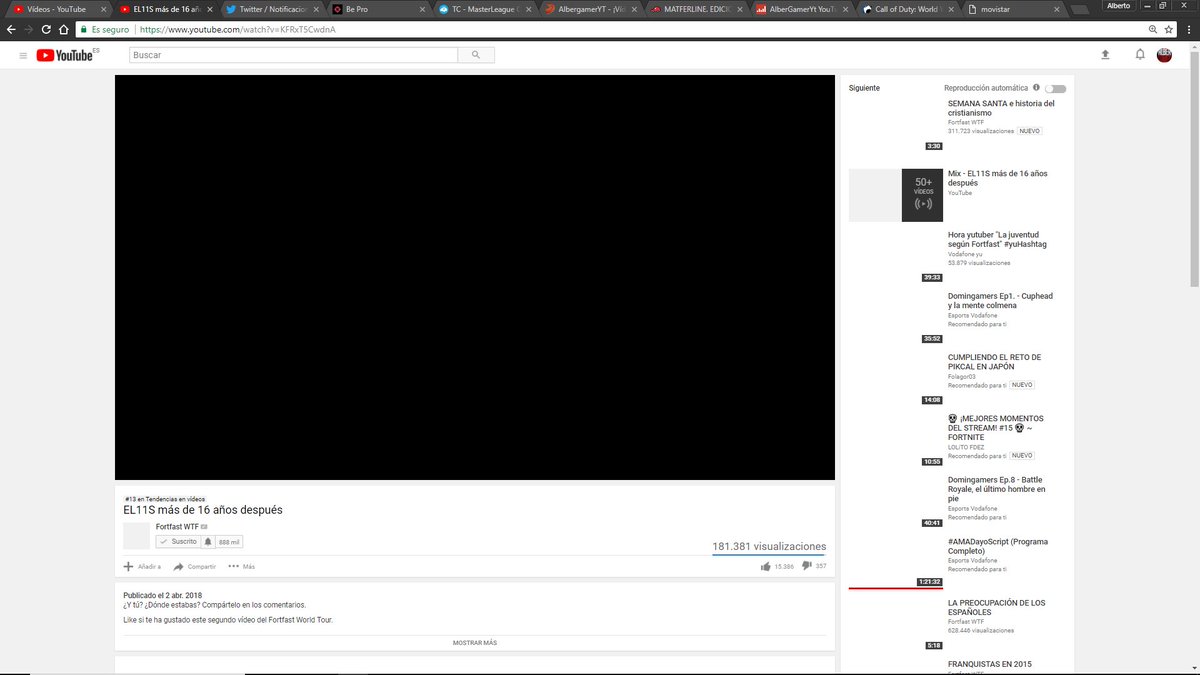This screenshot has height=675, width=1200.
Task: Open LA PREOCUPACIÓN DE LOS ESPAÑOLES video
Action: coord(996,607)
